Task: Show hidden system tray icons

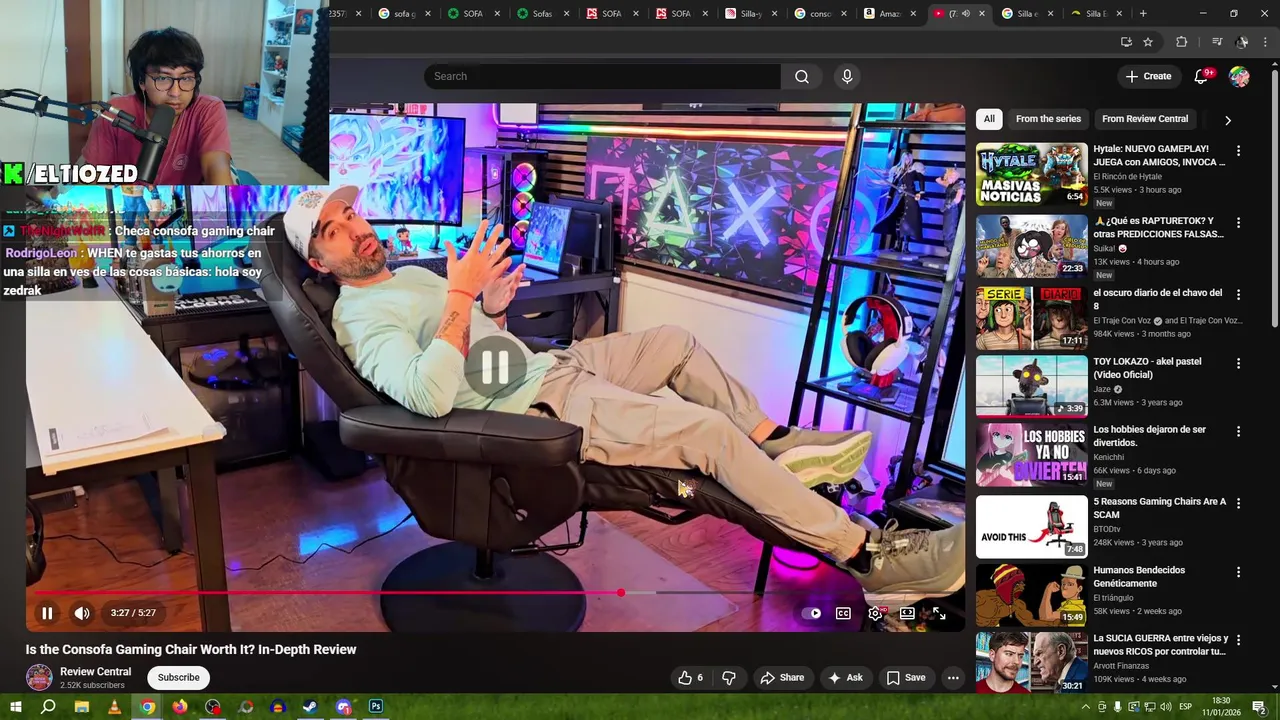Action: [1086, 707]
